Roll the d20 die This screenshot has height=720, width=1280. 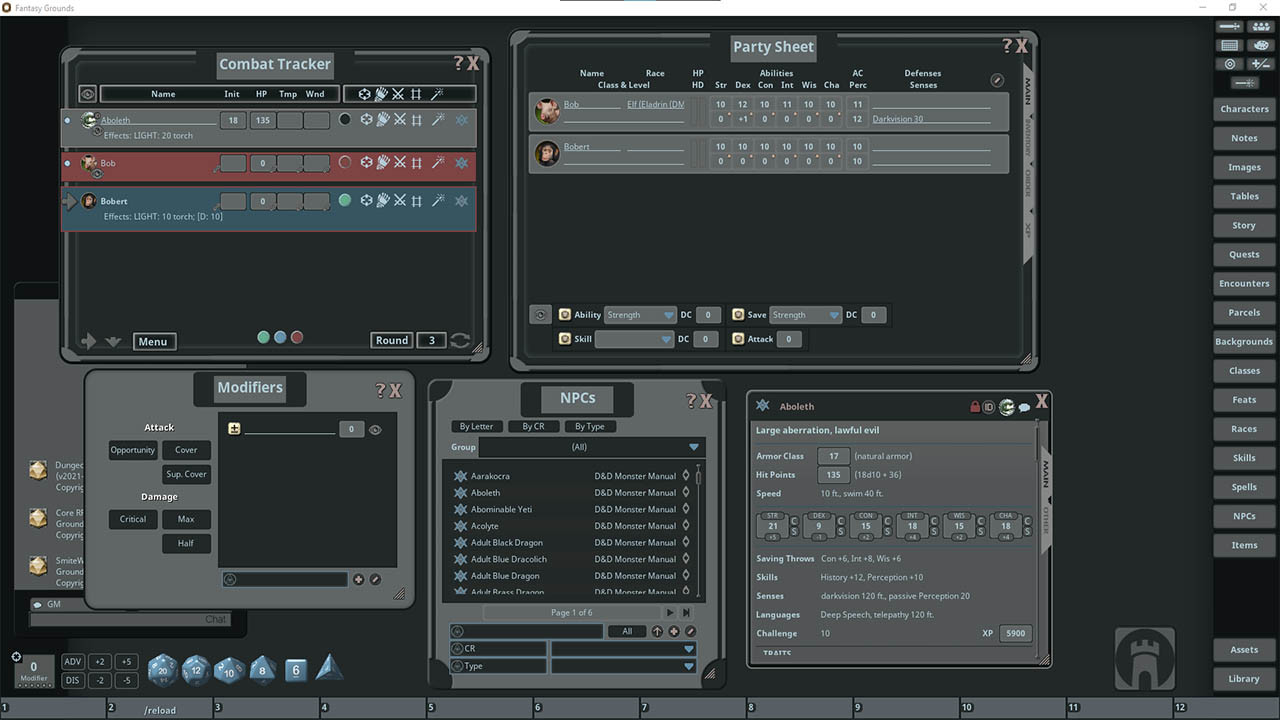tap(162, 671)
